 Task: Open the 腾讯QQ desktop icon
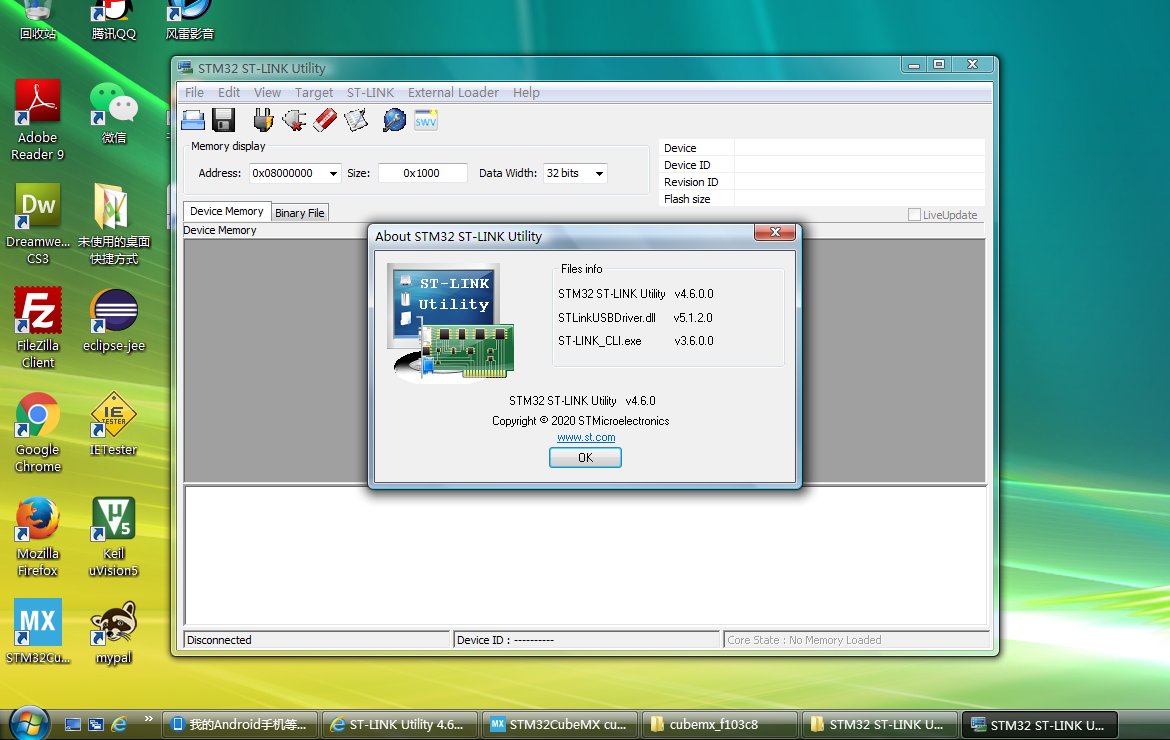click(x=113, y=21)
